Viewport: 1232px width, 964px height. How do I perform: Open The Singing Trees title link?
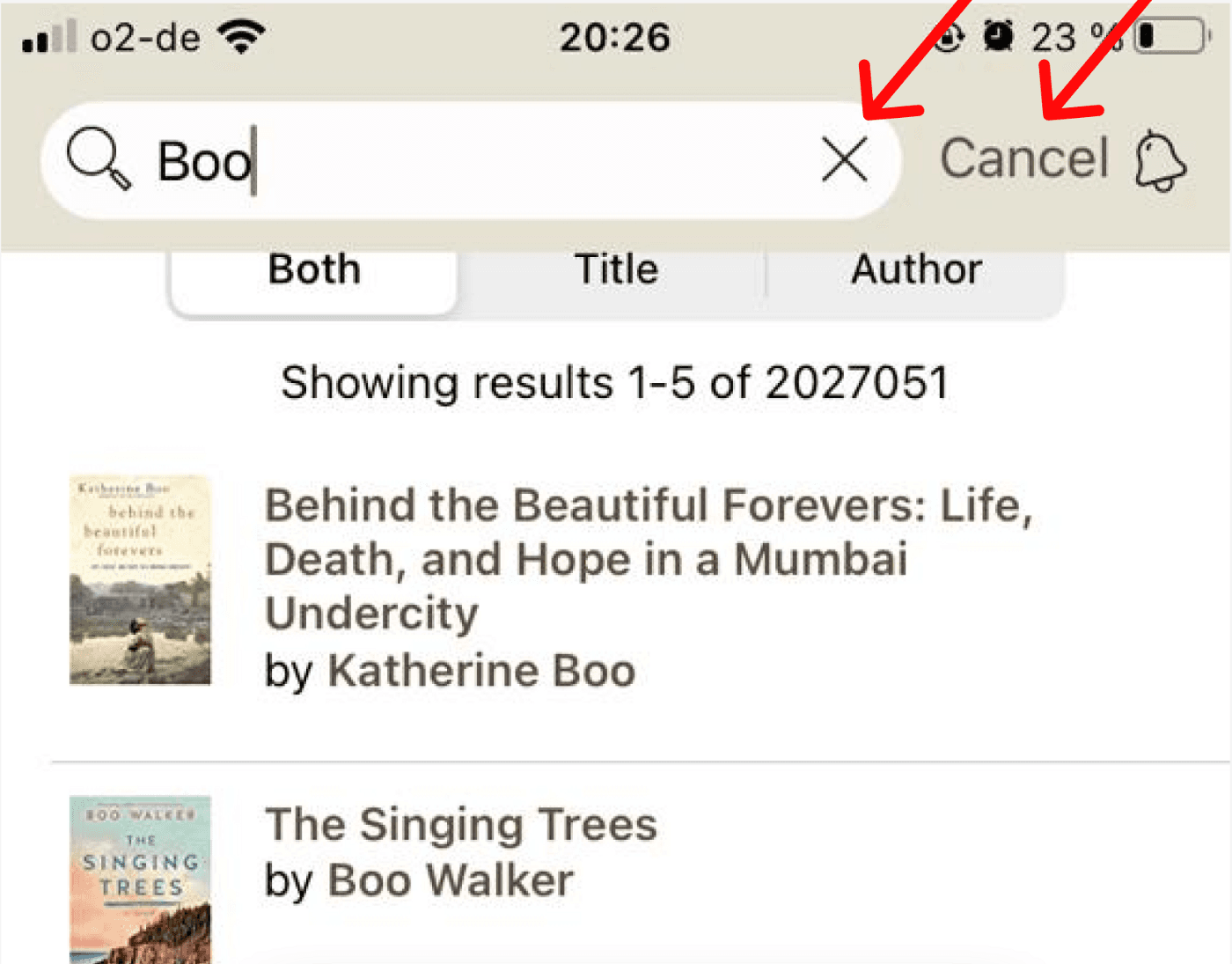[461, 825]
